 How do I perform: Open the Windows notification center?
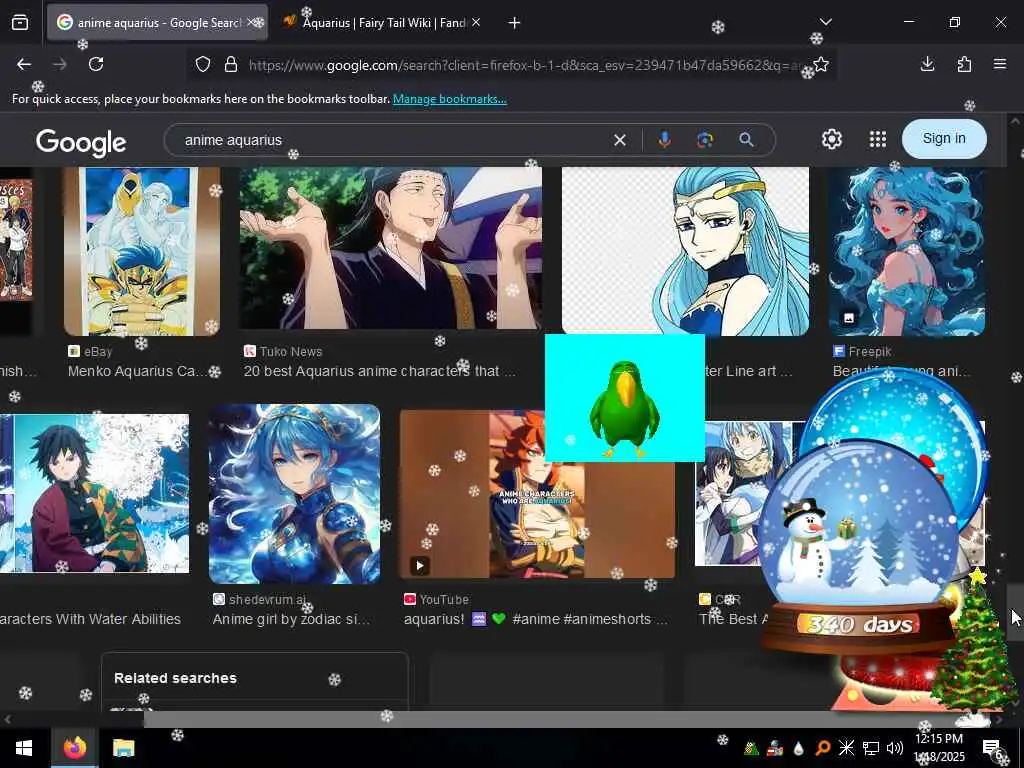(993, 748)
